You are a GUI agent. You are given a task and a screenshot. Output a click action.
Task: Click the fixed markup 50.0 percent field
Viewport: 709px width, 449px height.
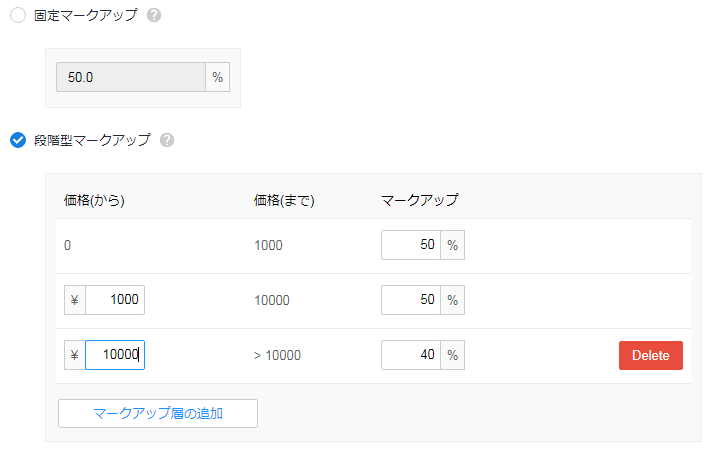[x=131, y=77]
